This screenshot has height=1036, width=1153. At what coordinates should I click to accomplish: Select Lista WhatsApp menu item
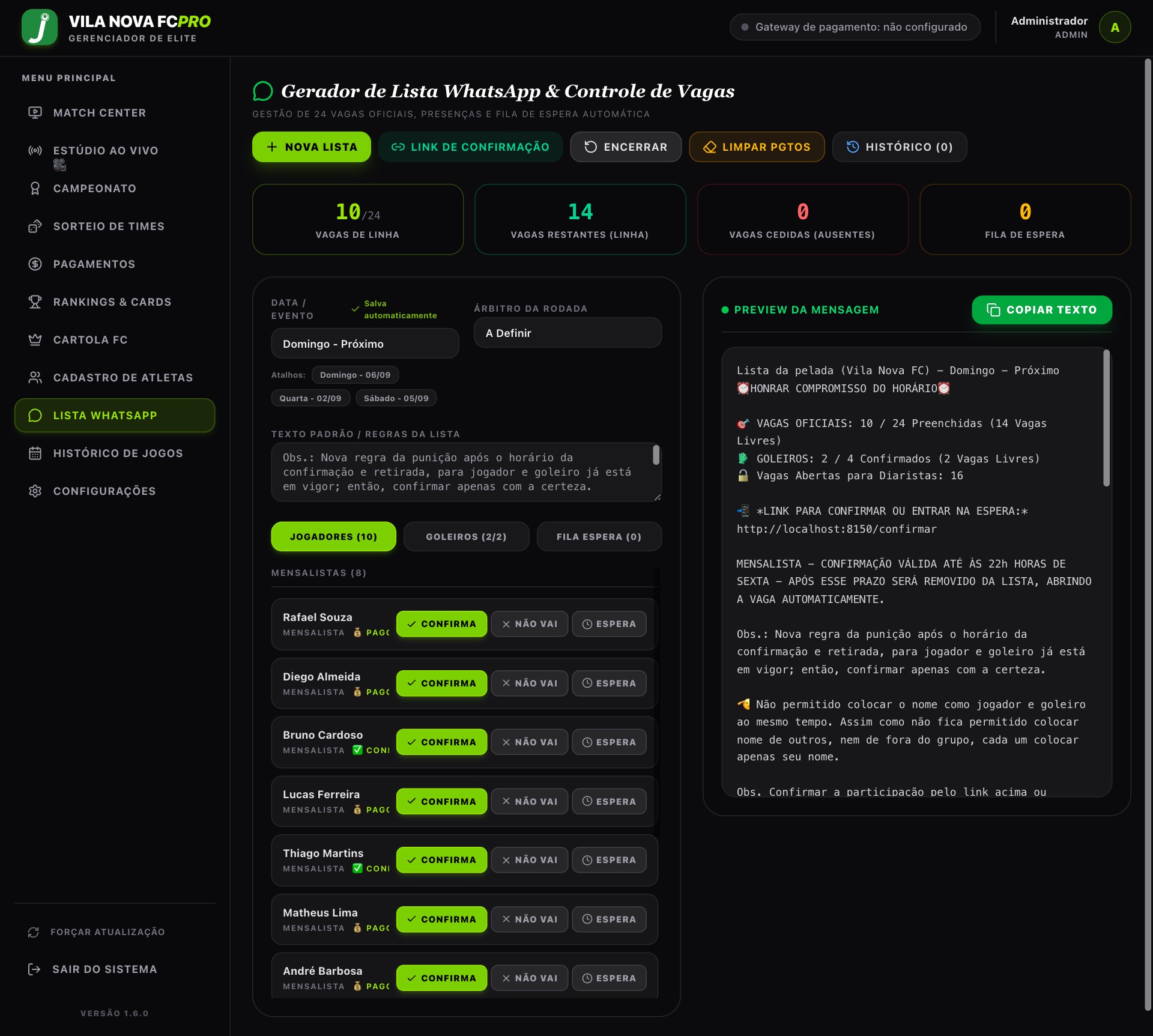click(115, 416)
